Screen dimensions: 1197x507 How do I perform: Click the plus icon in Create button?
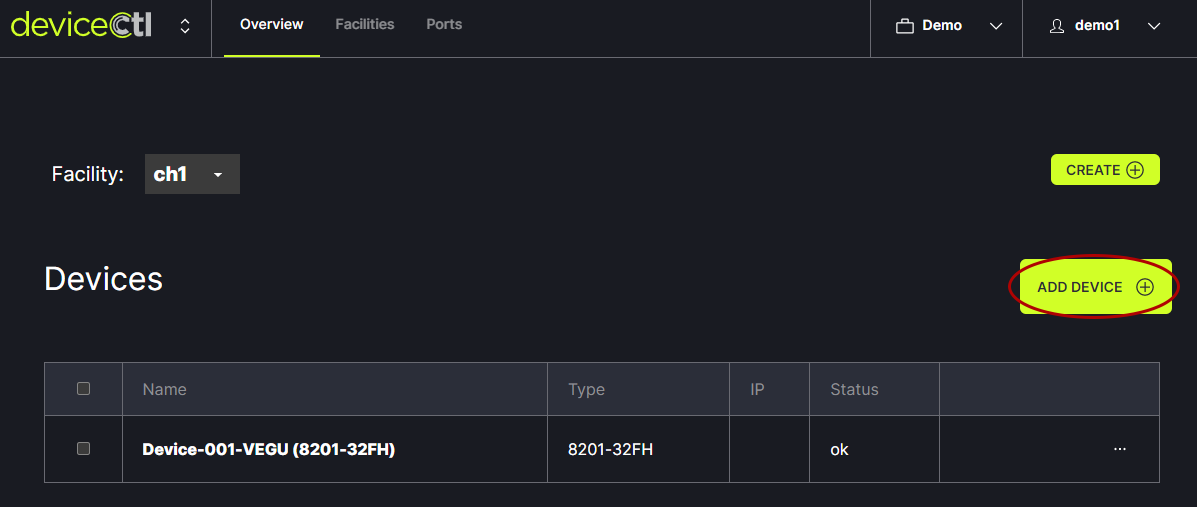point(1135,170)
